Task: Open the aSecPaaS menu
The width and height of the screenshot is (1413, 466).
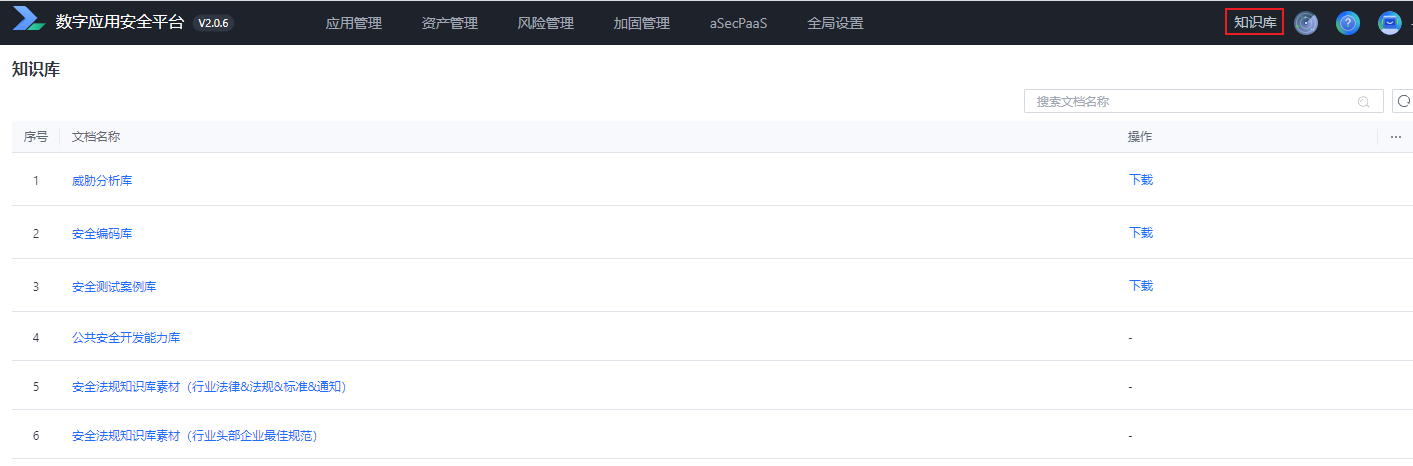Action: click(x=738, y=23)
